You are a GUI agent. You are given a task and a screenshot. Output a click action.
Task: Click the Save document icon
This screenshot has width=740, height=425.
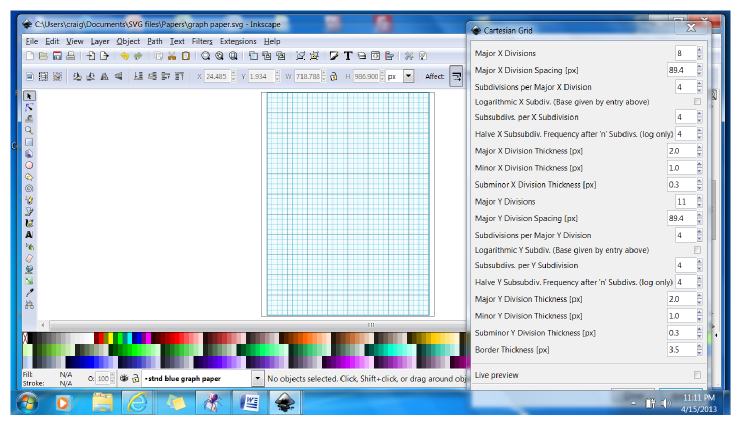tap(57, 56)
